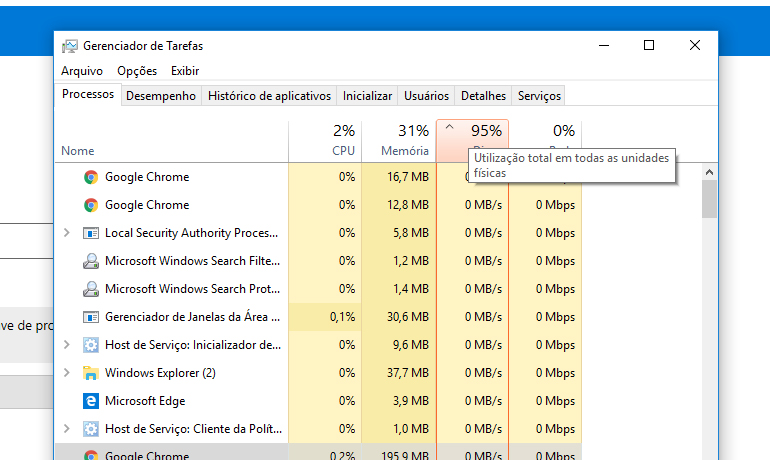Sort by the Memória column header

(399, 141)
